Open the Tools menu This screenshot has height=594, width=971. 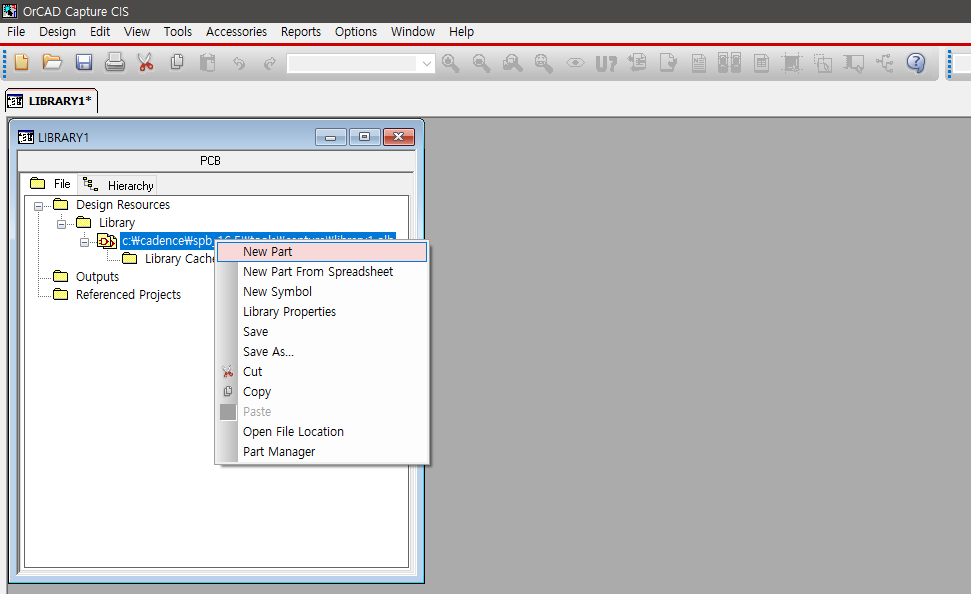pos(178,32)
